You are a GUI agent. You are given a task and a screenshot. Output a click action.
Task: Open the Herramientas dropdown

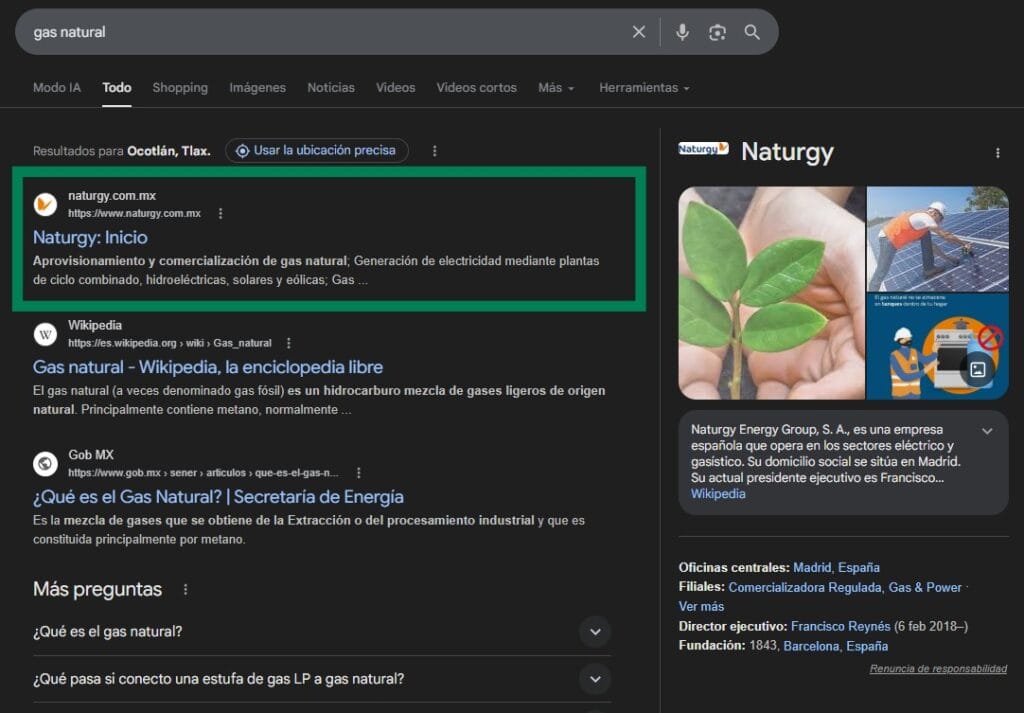click(x=644, y=88)
